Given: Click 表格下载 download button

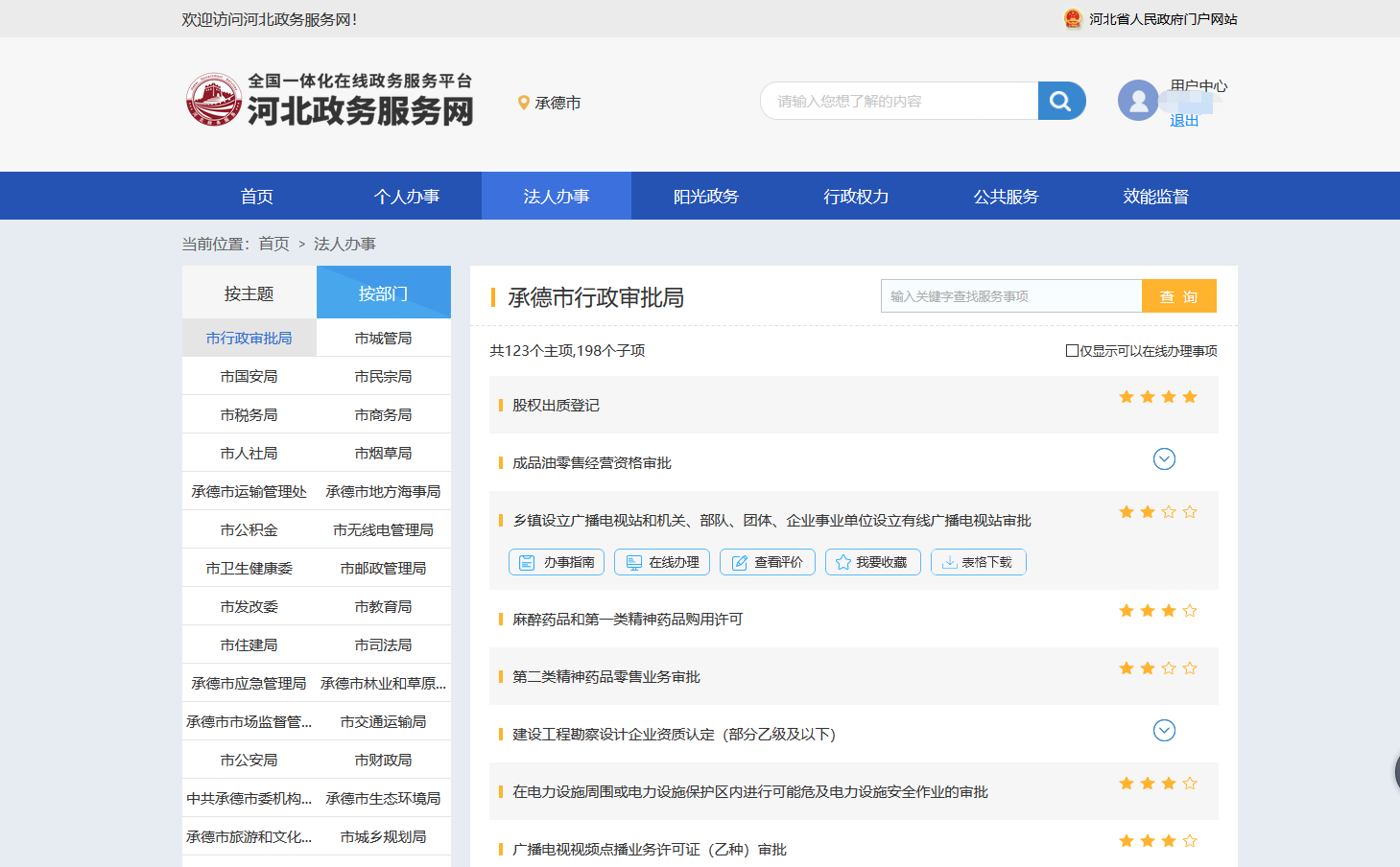Looking at the screenshot, I should [x=979, y=562].
